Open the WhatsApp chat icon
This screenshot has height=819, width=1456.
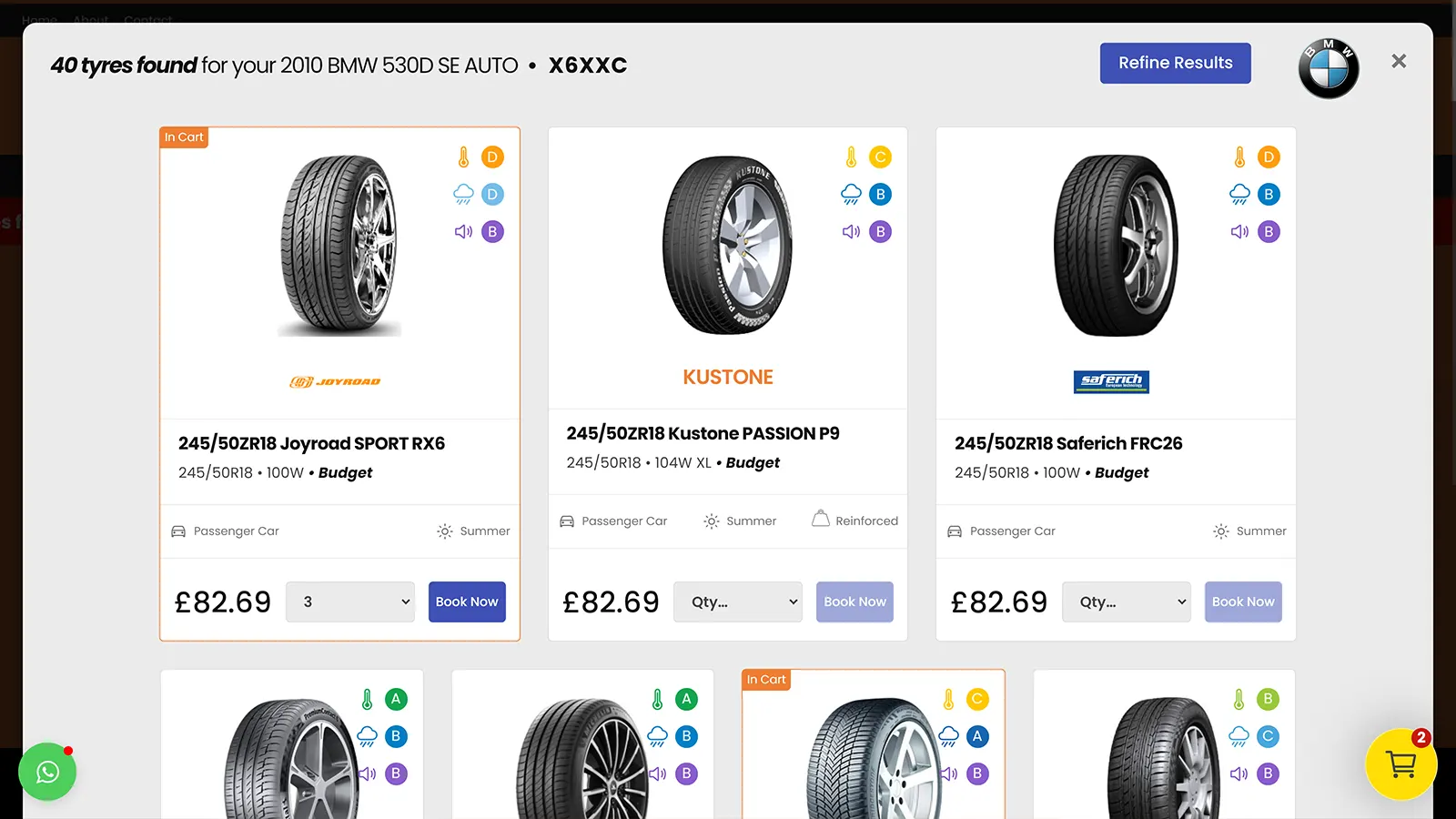(x=47, y=772)
